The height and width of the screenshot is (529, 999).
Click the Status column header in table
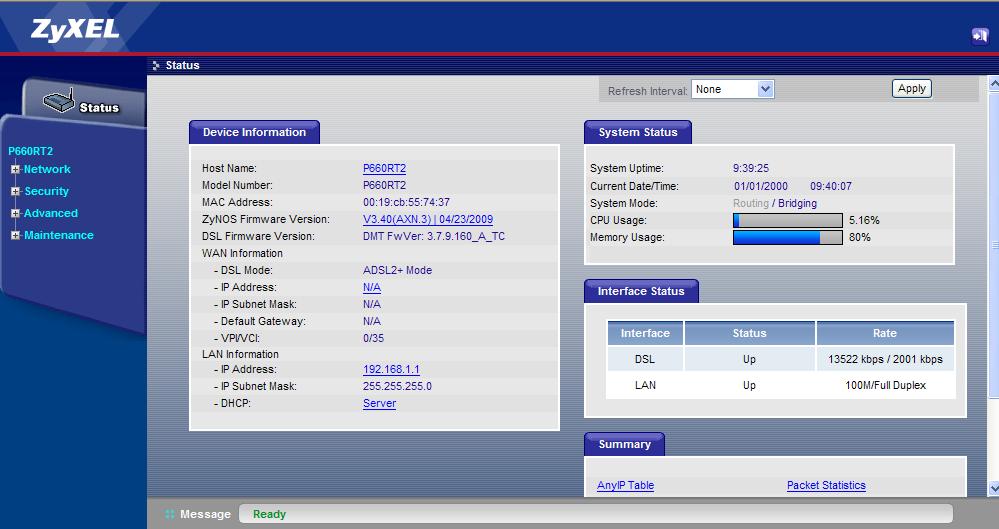tap(749, 333)
